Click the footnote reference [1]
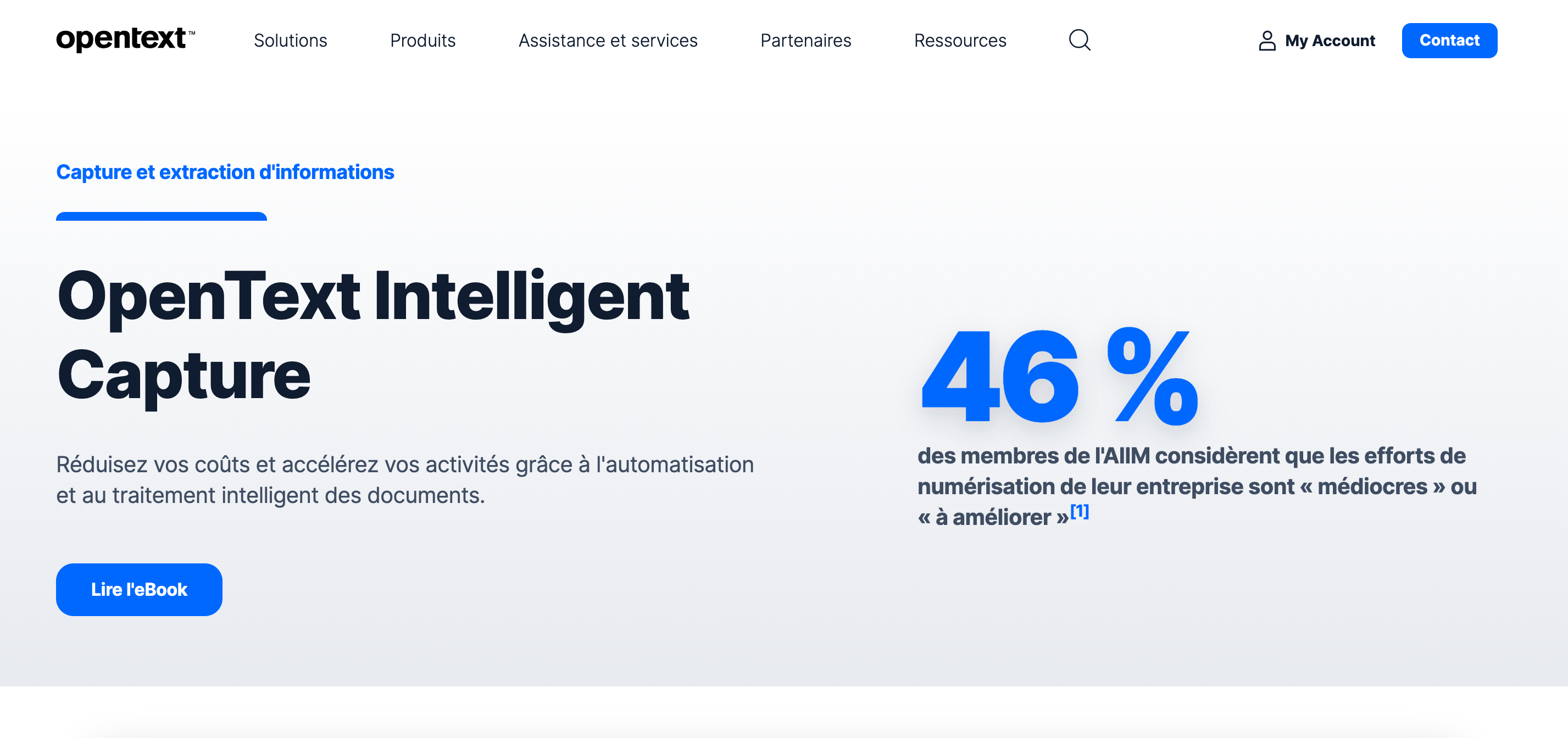Viewport: 1568px width, 738px height. [1078, 511]
